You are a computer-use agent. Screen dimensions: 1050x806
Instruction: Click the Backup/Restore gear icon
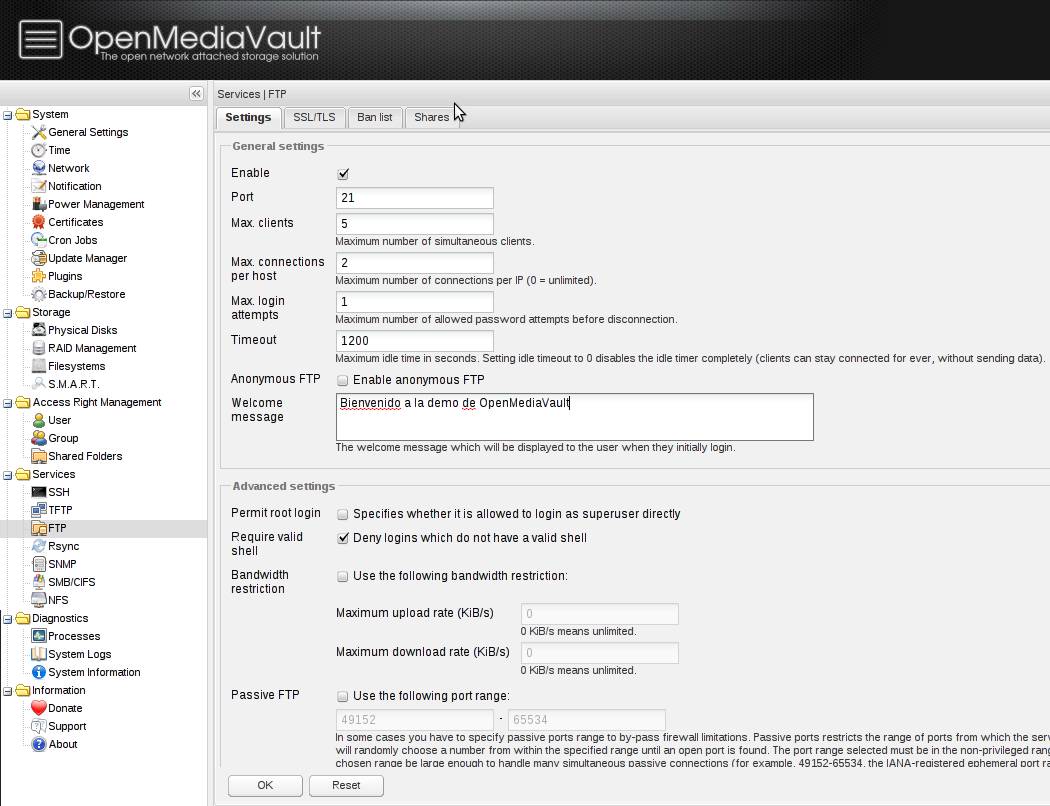[39, 295]
